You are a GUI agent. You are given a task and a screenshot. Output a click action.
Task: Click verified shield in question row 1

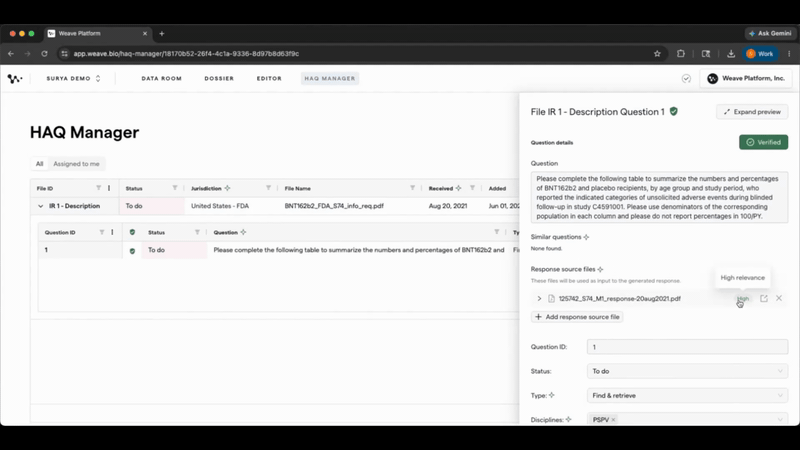pyautogui.click(x=132, y=251)
